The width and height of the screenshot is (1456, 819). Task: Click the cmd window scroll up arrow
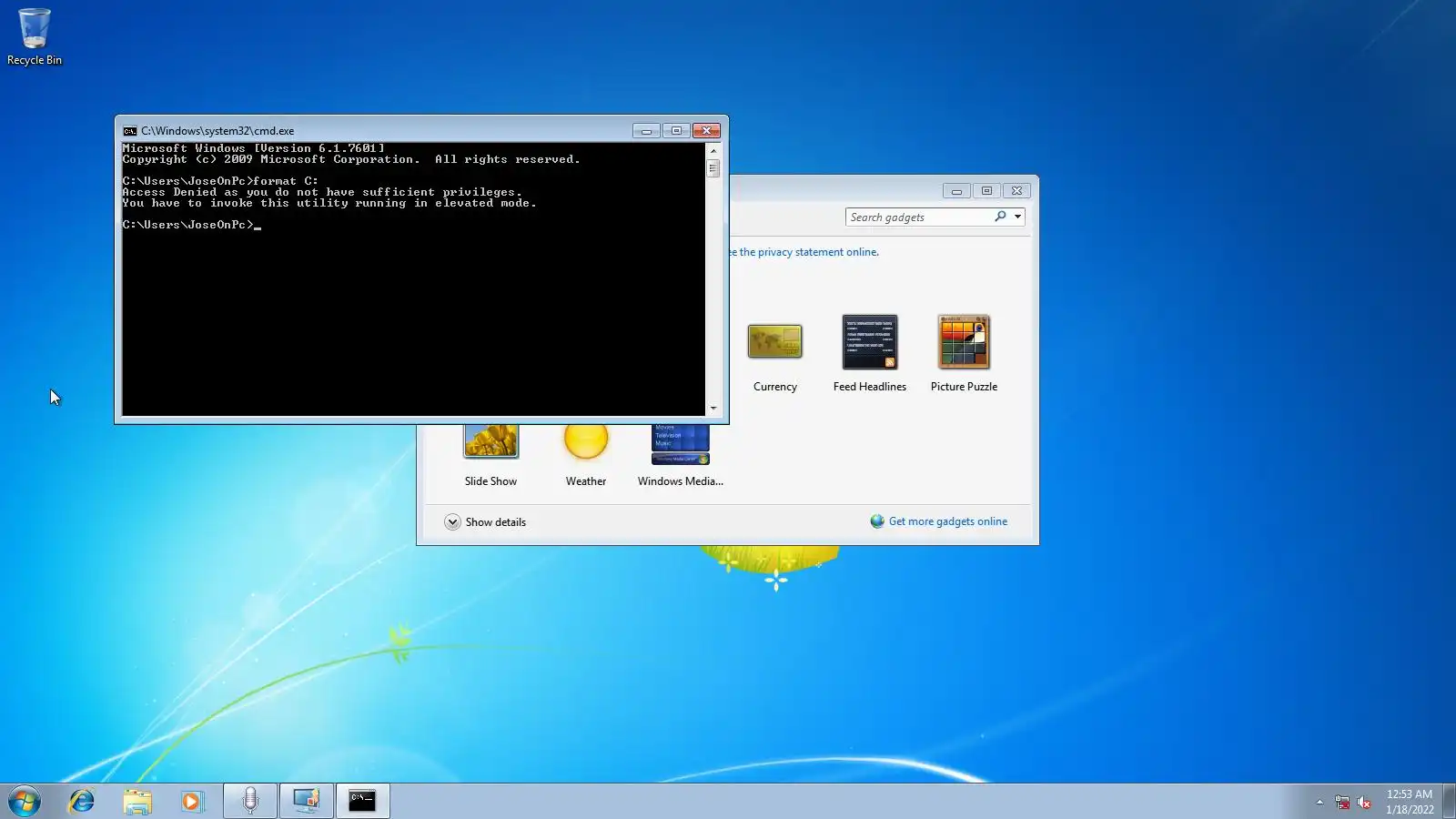[x=713, y=151]
